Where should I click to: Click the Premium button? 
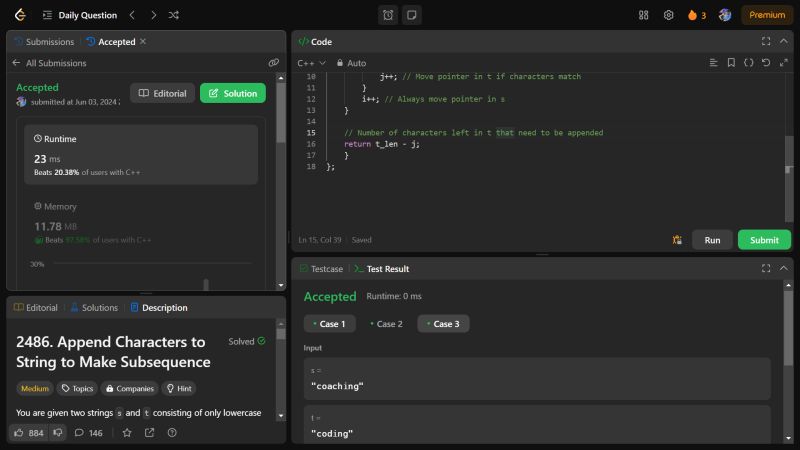pos(767,15)
